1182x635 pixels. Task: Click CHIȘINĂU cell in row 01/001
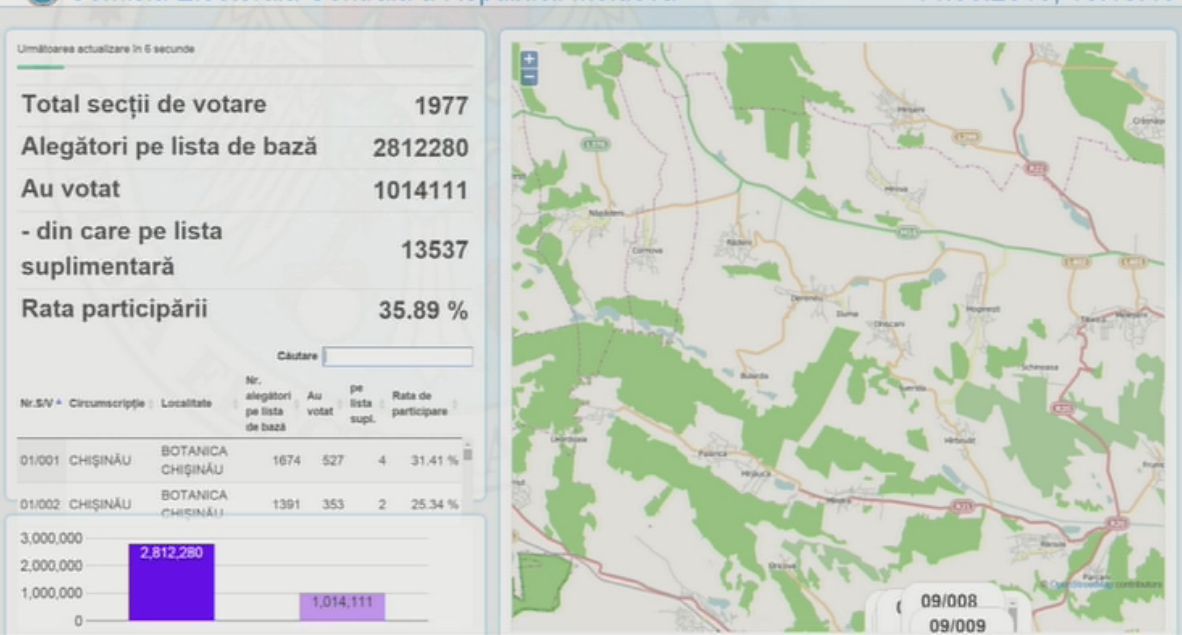point(100,460)
